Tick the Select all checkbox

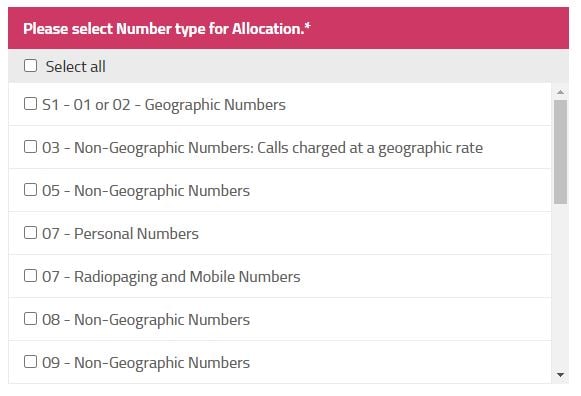[x=30, y=66]
